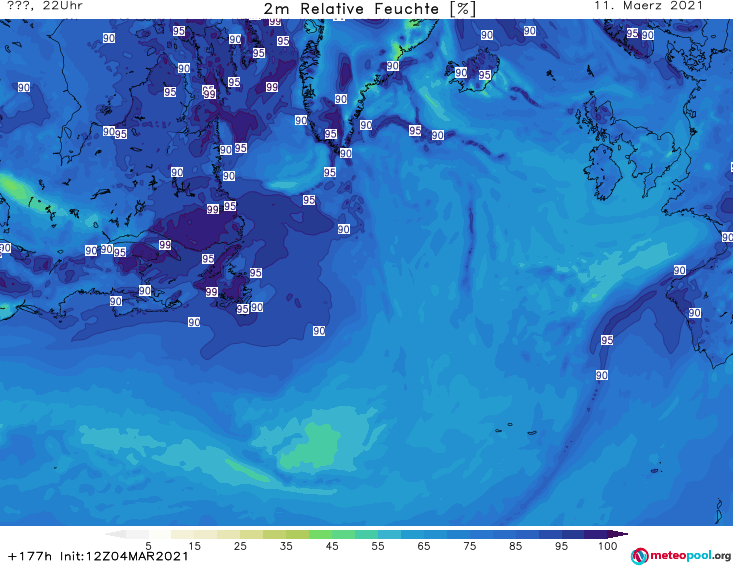Click the '???, 22Uhr' time label
Screen dimensions: 733x566
point(45,6)
